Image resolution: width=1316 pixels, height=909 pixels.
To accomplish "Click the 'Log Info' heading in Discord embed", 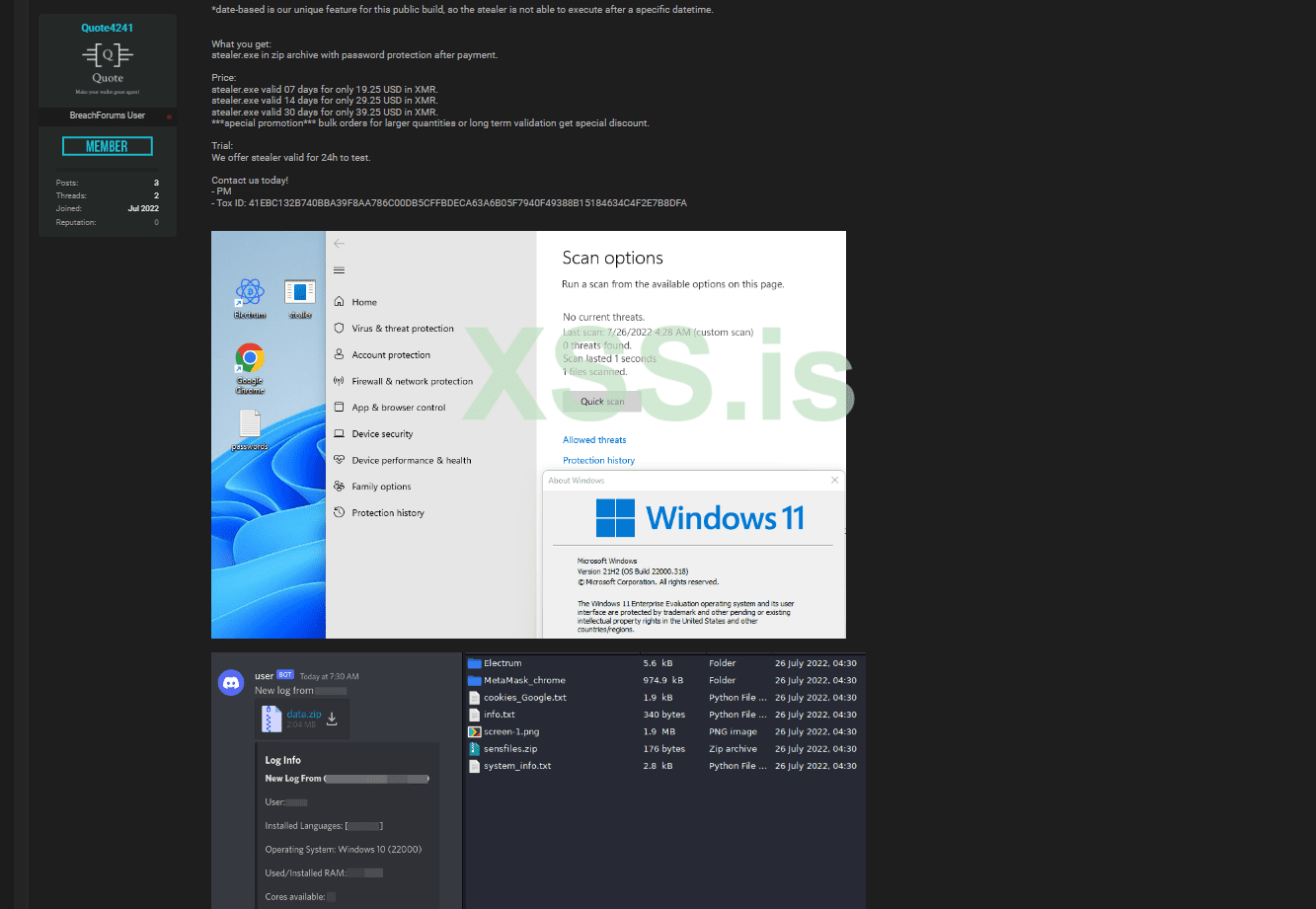I will (283, 760).
